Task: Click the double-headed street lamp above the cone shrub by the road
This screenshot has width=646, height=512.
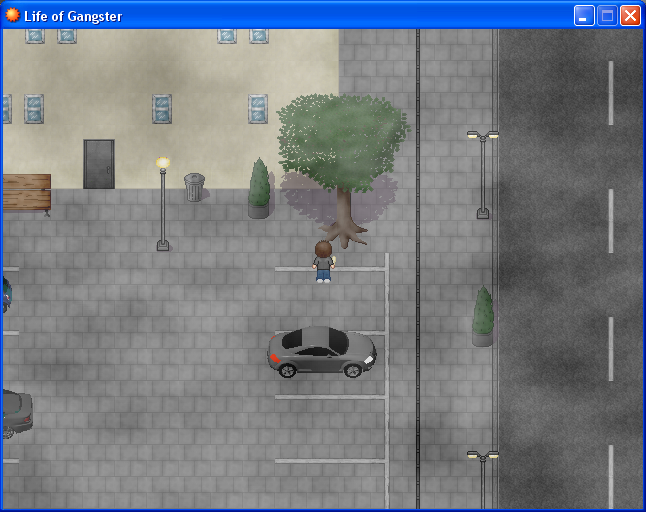Action: (483, 174)
